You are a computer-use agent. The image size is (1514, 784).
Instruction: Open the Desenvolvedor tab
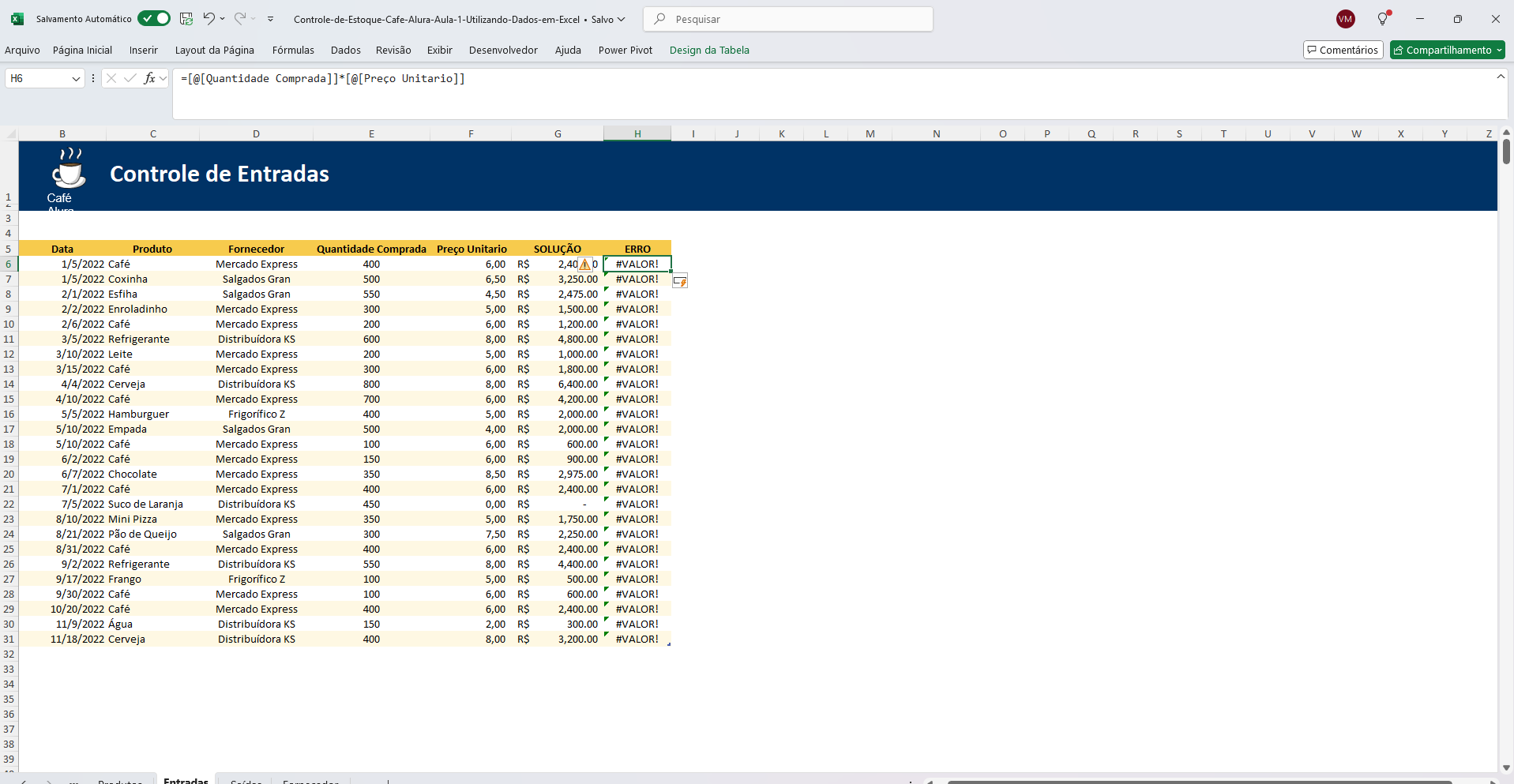(503, 50)
